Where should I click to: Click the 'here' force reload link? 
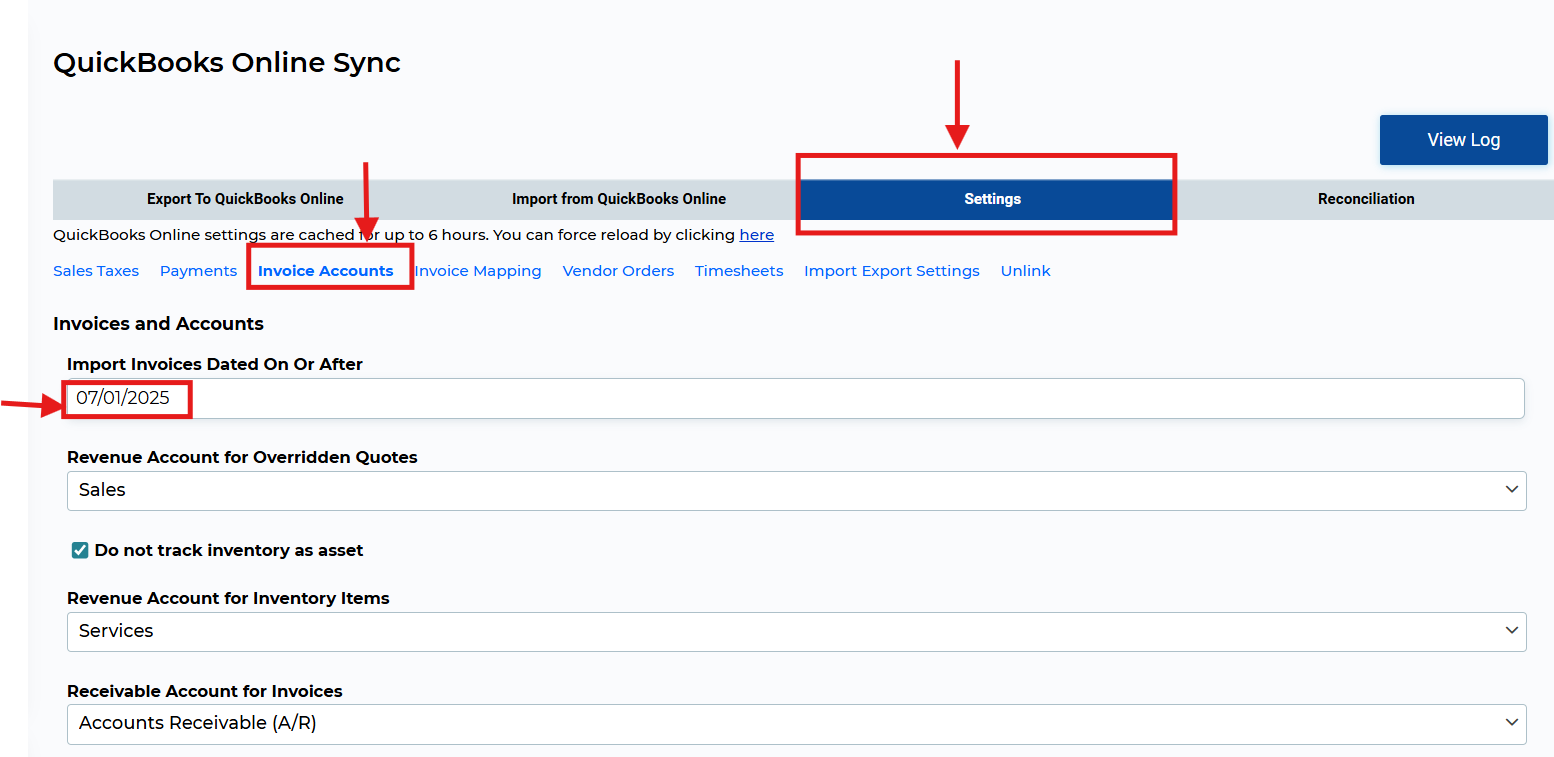[756, 235]
